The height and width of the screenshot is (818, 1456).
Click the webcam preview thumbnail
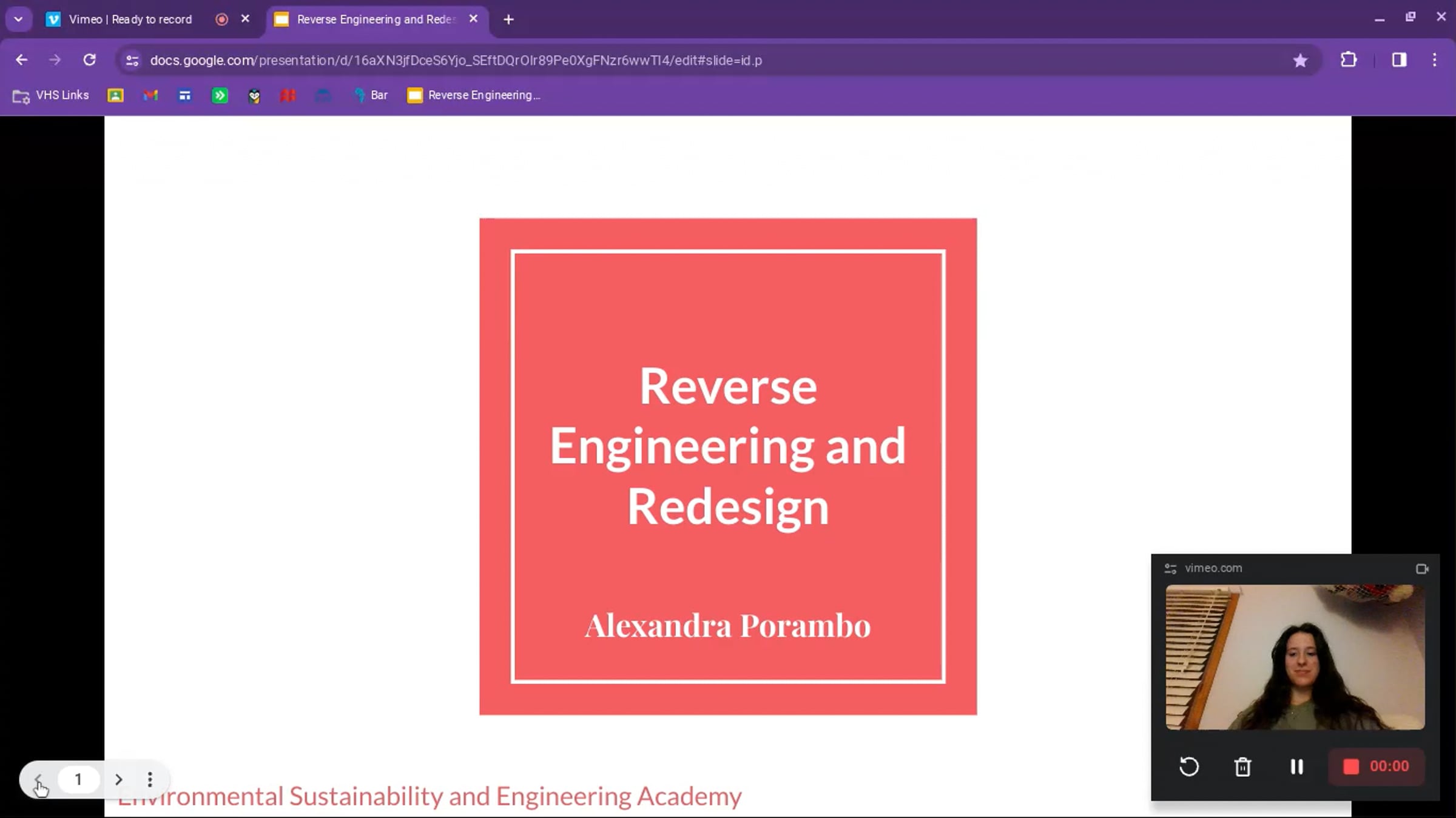[x=1295, y=657]
